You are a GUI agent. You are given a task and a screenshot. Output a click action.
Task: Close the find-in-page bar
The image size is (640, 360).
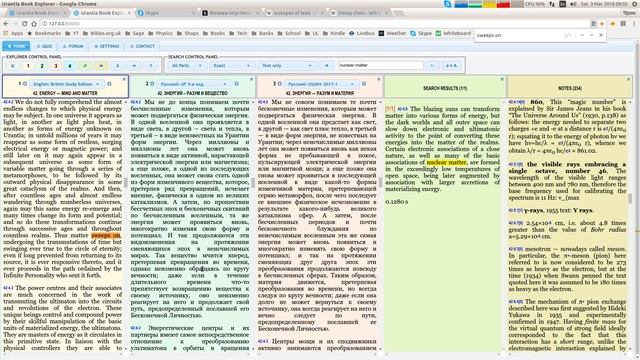(x=601, y=36)
